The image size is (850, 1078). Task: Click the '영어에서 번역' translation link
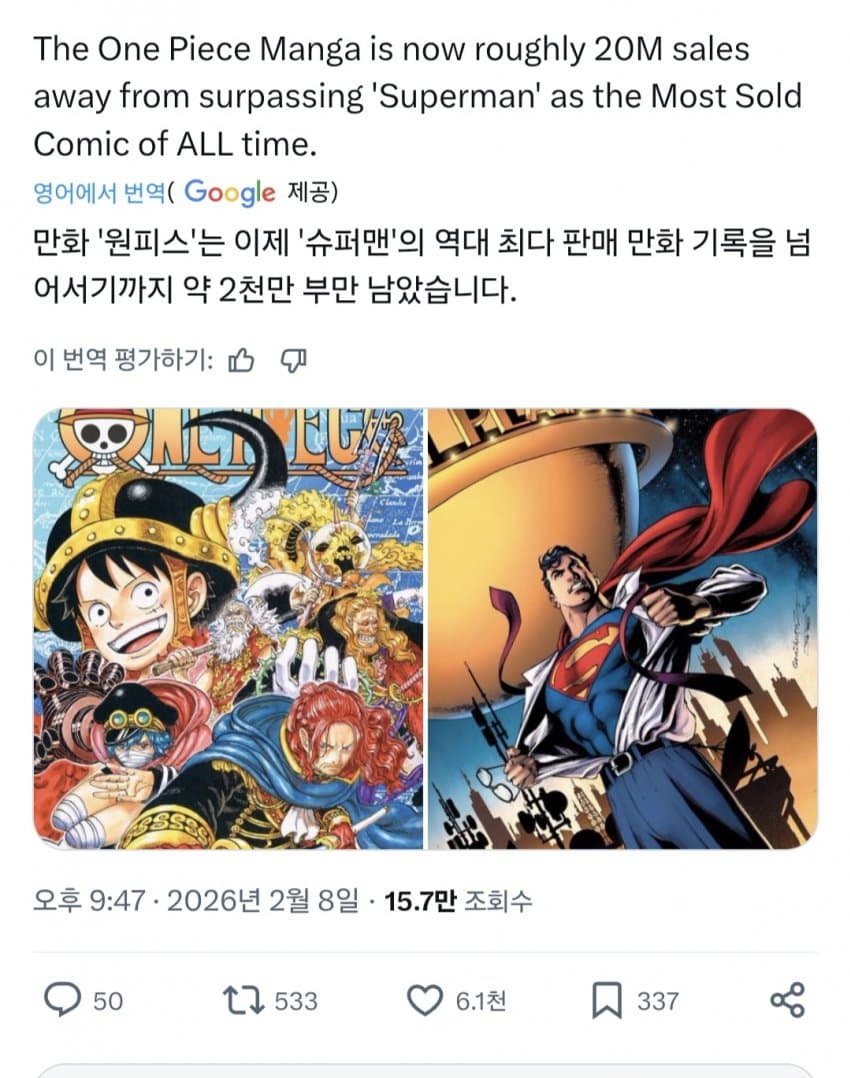[x=99, y=192]
